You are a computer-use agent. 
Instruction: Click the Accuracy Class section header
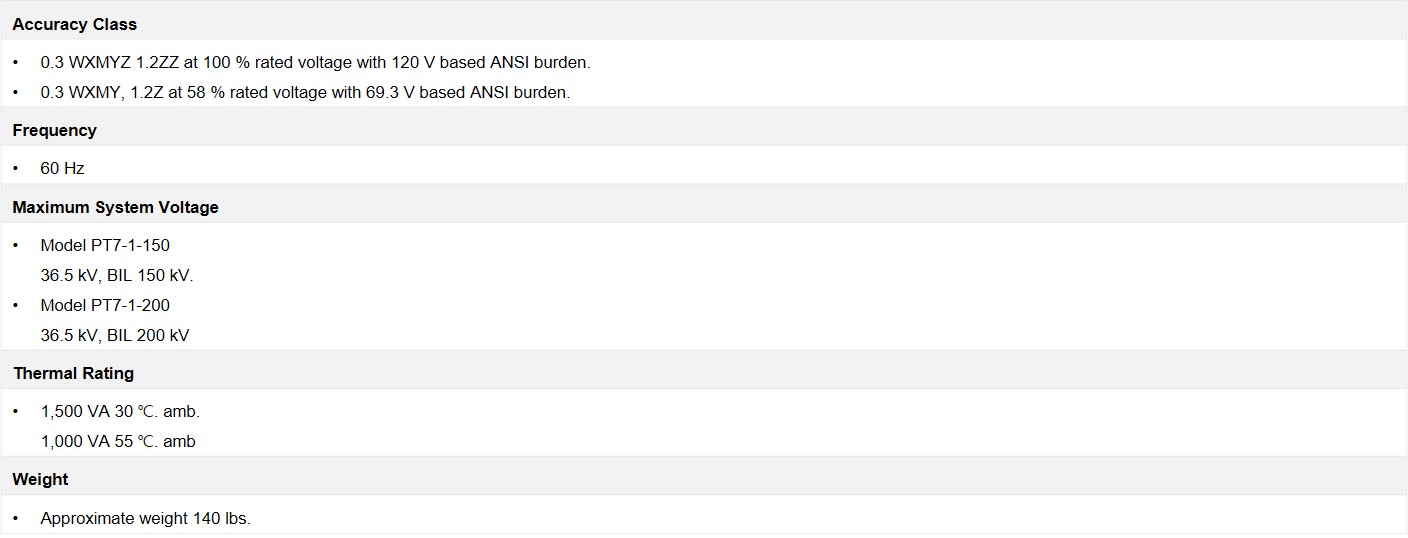click(75, 24)
